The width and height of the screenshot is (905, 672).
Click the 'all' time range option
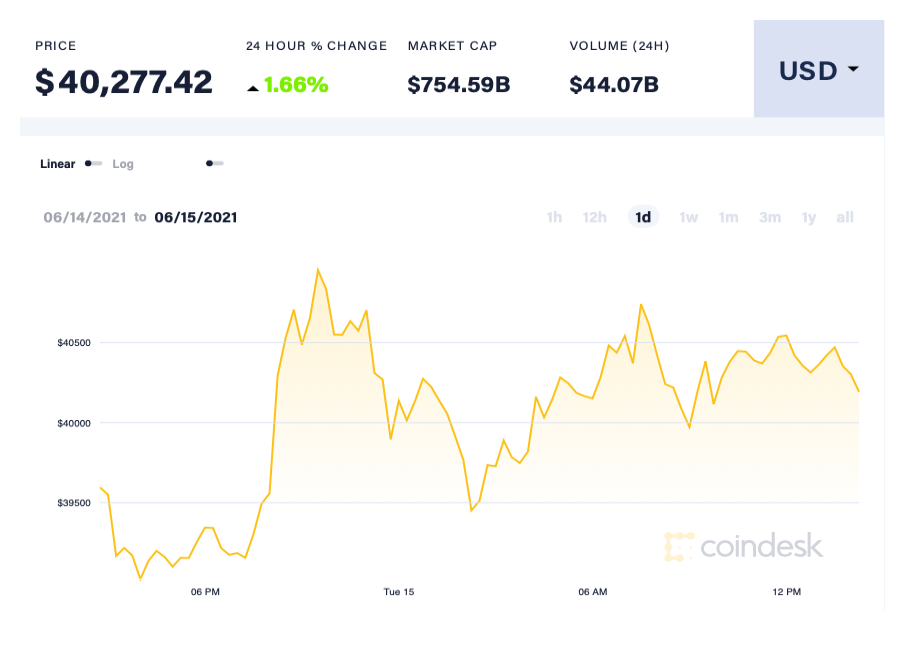844,217
